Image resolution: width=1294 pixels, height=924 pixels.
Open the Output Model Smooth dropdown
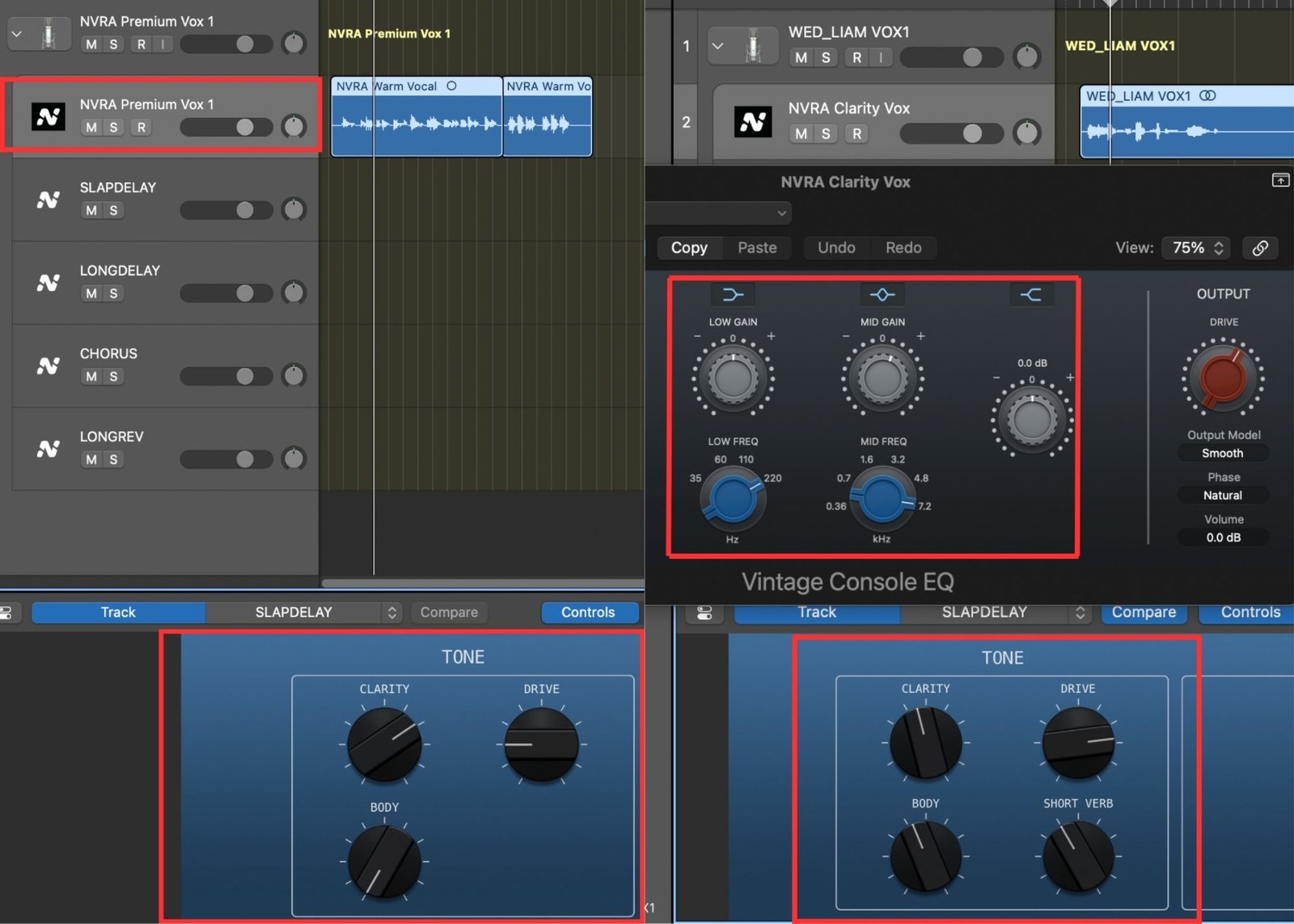tap(1222, 454)
